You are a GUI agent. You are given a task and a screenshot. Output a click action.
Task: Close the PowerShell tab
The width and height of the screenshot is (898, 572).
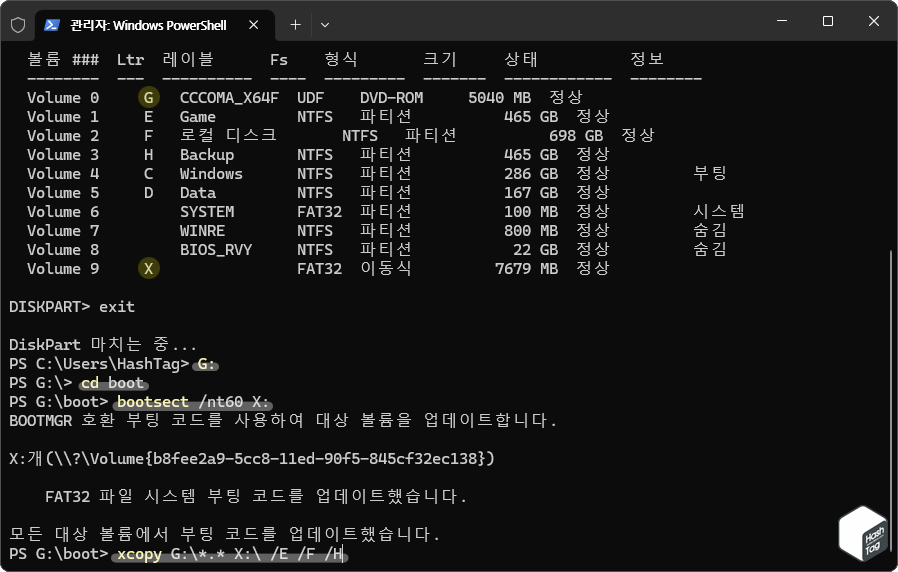click(254, 25)
